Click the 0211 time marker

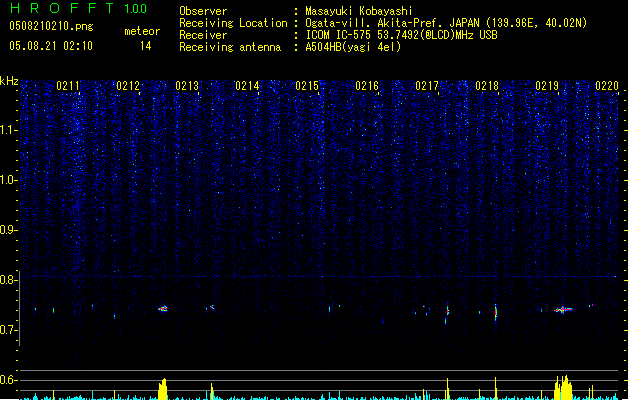(68, 86)
